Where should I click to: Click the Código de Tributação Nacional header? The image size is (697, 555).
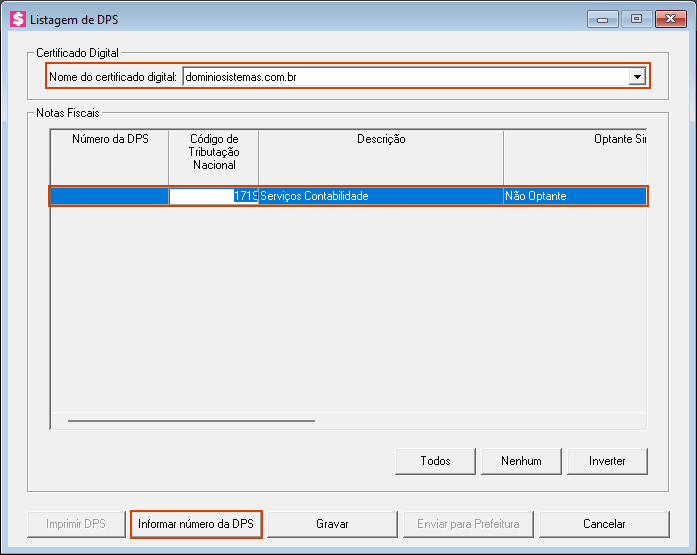pos(213,152)
